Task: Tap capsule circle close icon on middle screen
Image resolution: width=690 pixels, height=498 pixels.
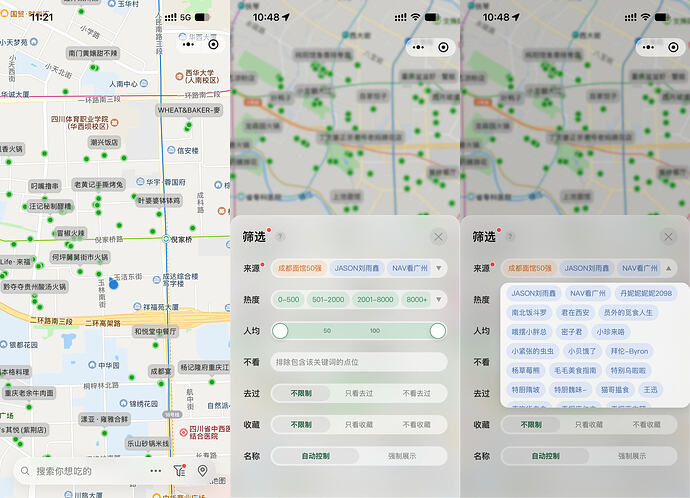Action: 443,47
